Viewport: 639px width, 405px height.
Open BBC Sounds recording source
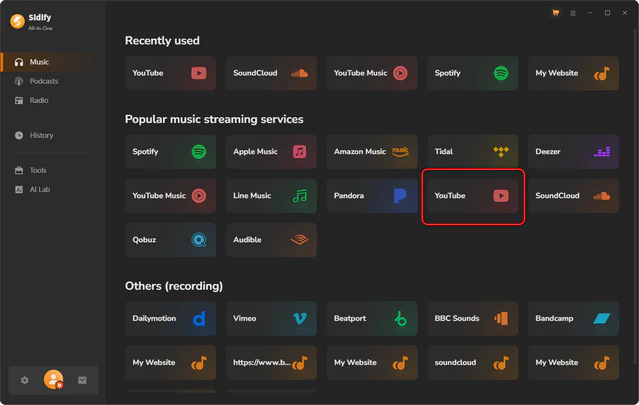[x=473, y=318]
